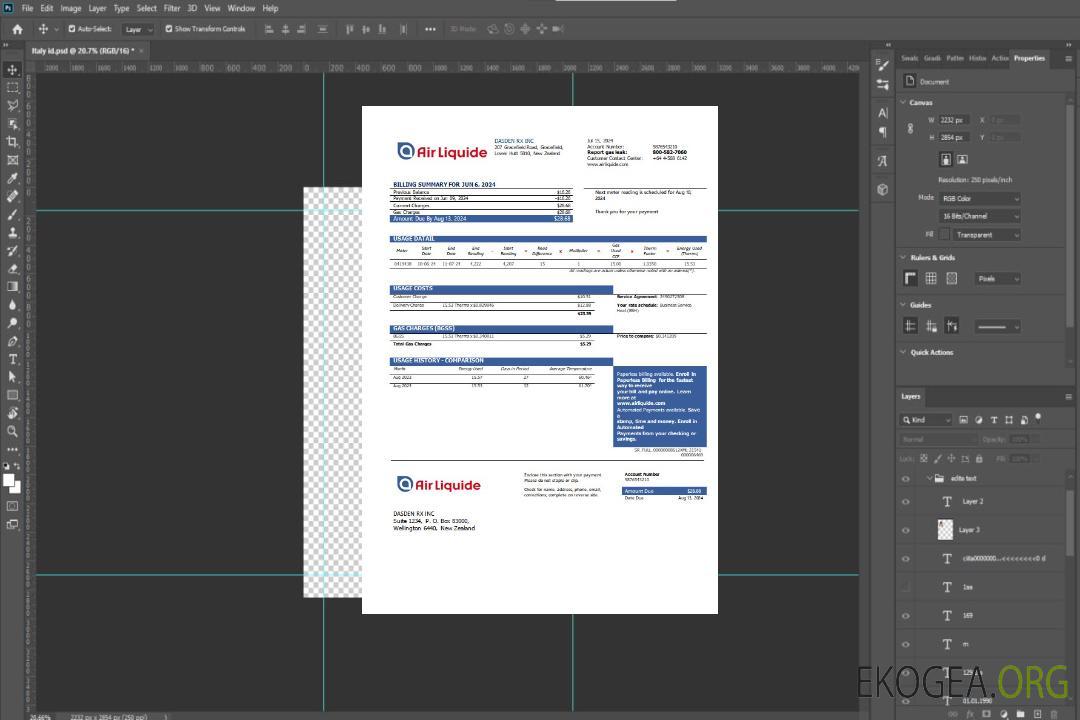Open the Window menu
Screen dimensions: 1080x720
241,8
